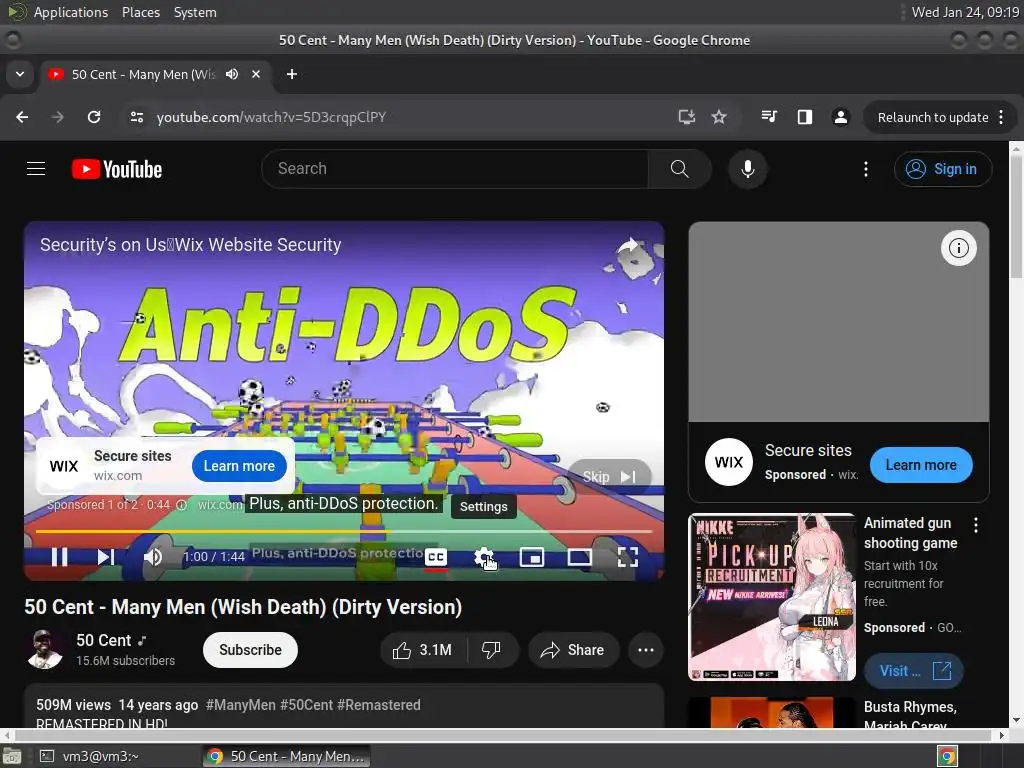The width and height of the screenshot is (1024, 768).
Task: Click Learn more on the in-video Wix overlay
Action: 239,466
